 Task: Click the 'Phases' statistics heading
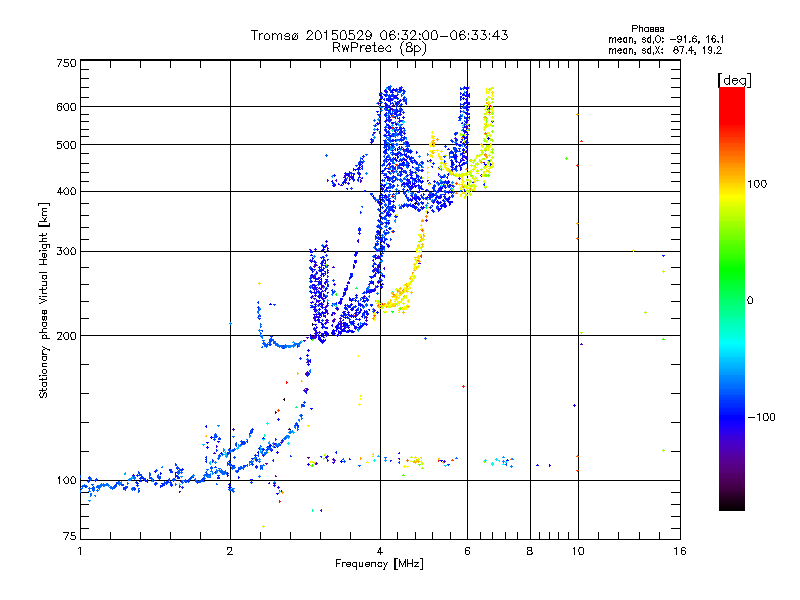pos(647,29)
